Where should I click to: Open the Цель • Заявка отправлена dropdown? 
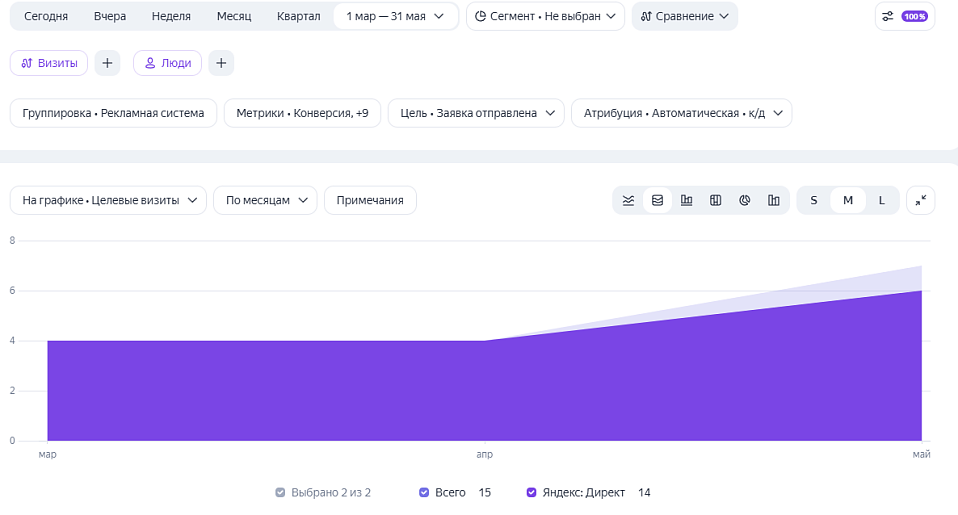click(477, 113)
